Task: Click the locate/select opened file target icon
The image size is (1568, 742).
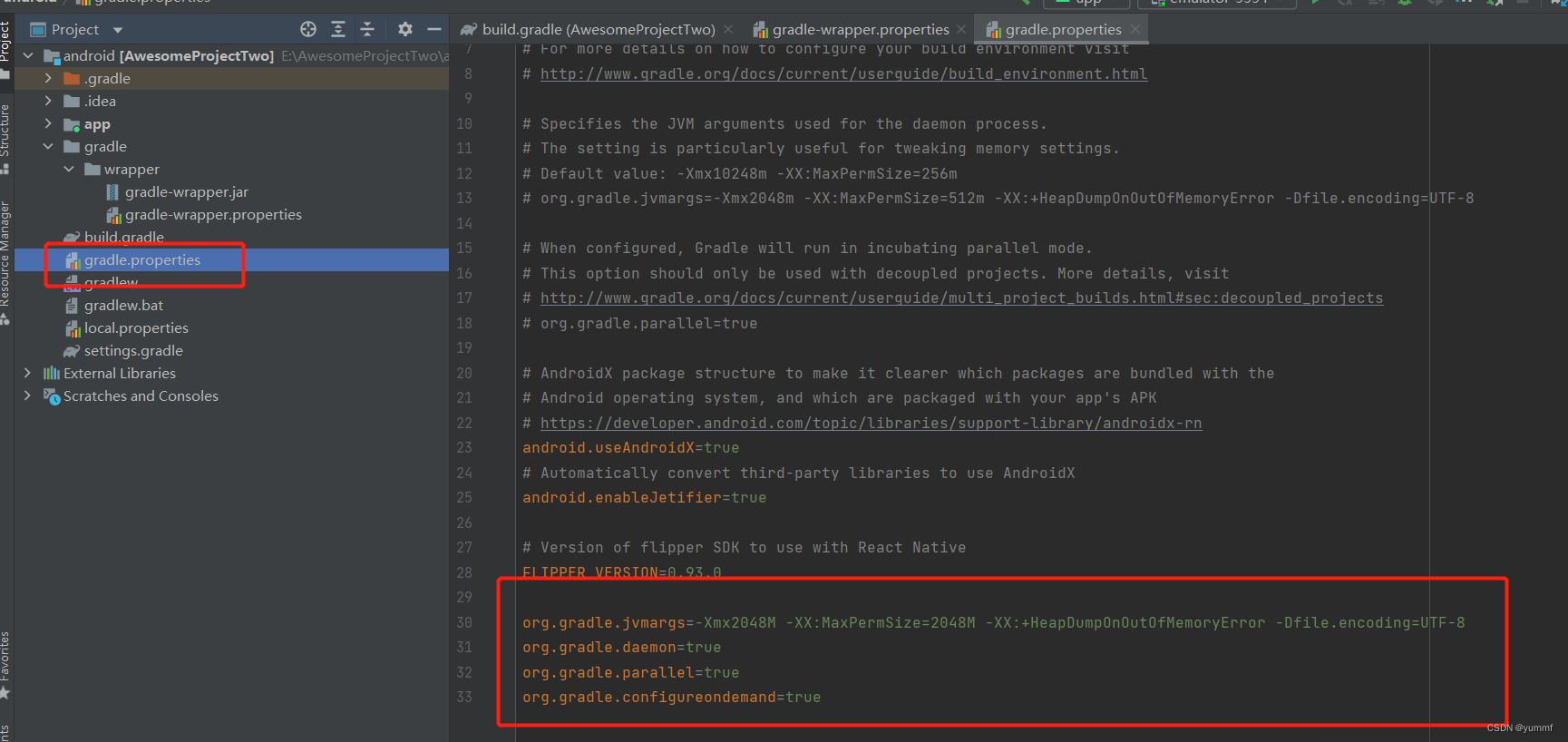Action: tap(308, 29)
